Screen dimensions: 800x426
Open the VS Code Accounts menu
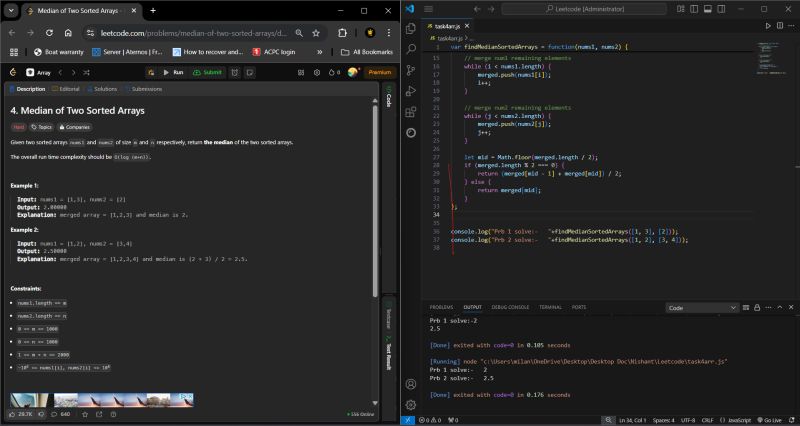pyautogui.click(x=411, y=384)
